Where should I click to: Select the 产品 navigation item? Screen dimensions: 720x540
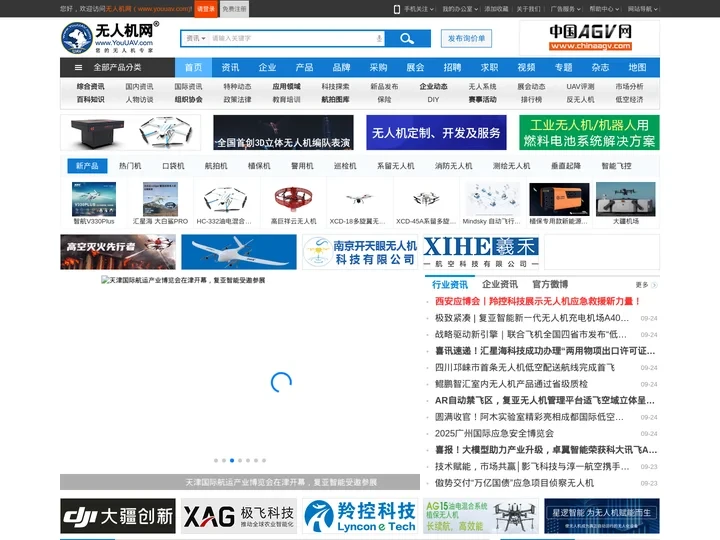(304, 68)
